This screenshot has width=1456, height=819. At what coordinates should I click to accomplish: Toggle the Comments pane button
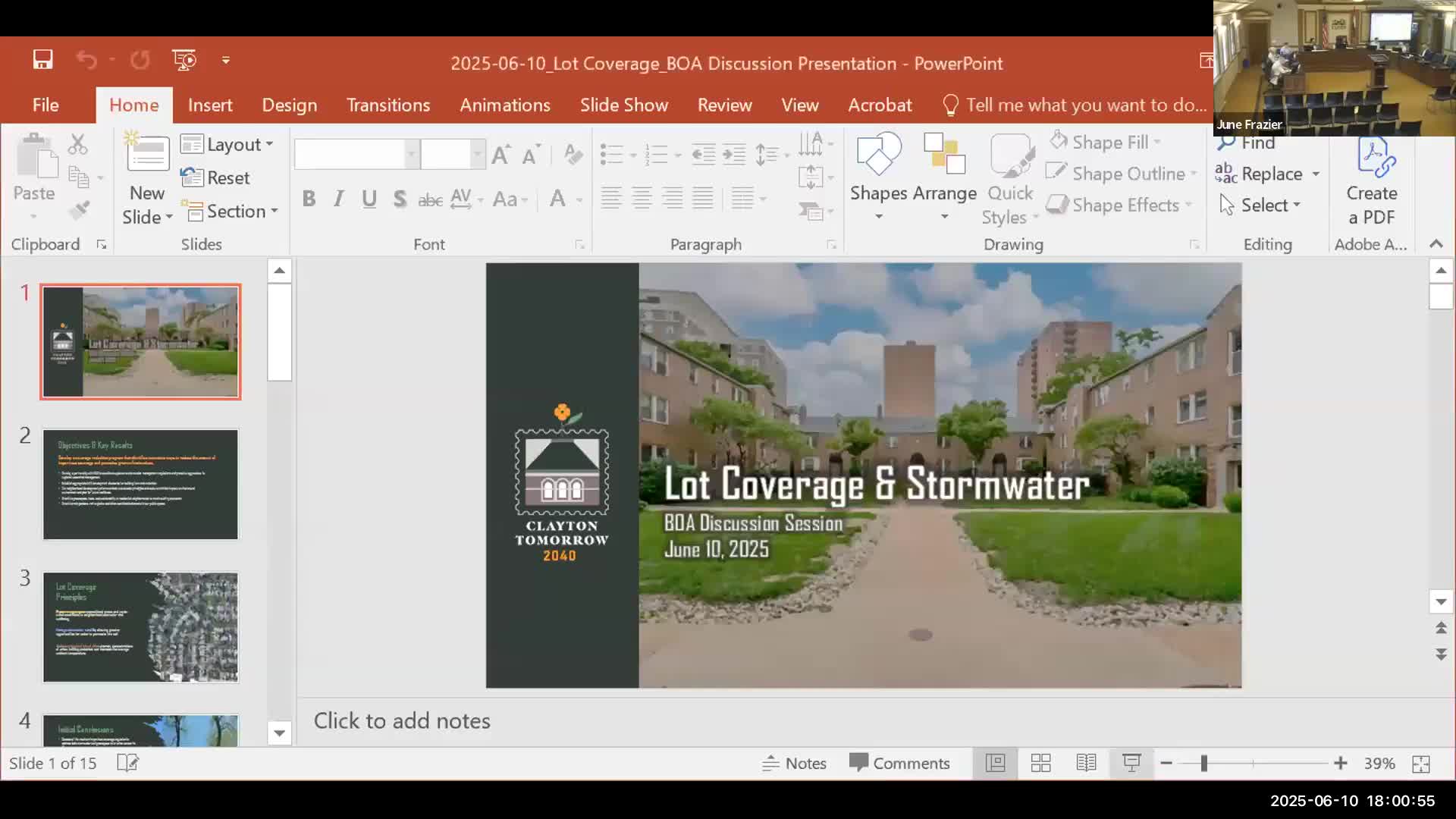[899, 763]
